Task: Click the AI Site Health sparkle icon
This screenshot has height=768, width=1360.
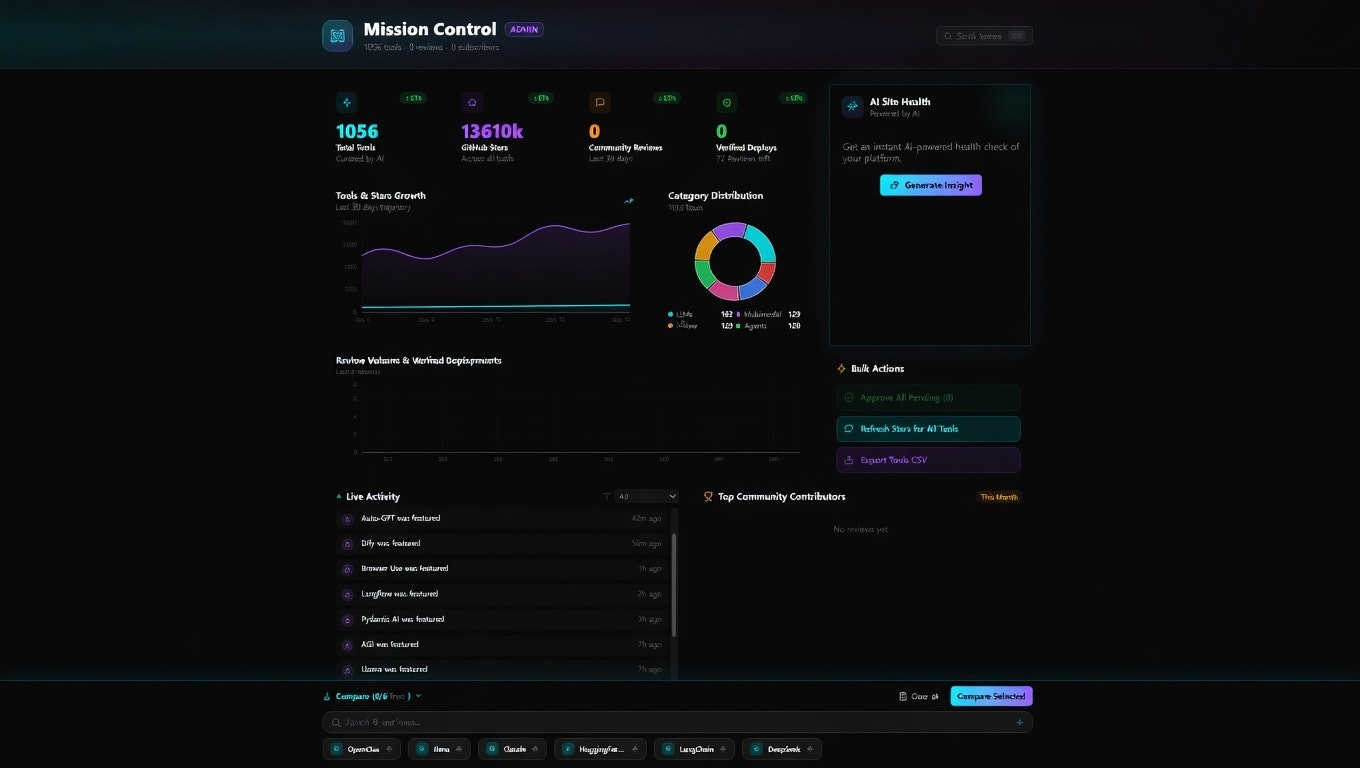Action: 851,107
